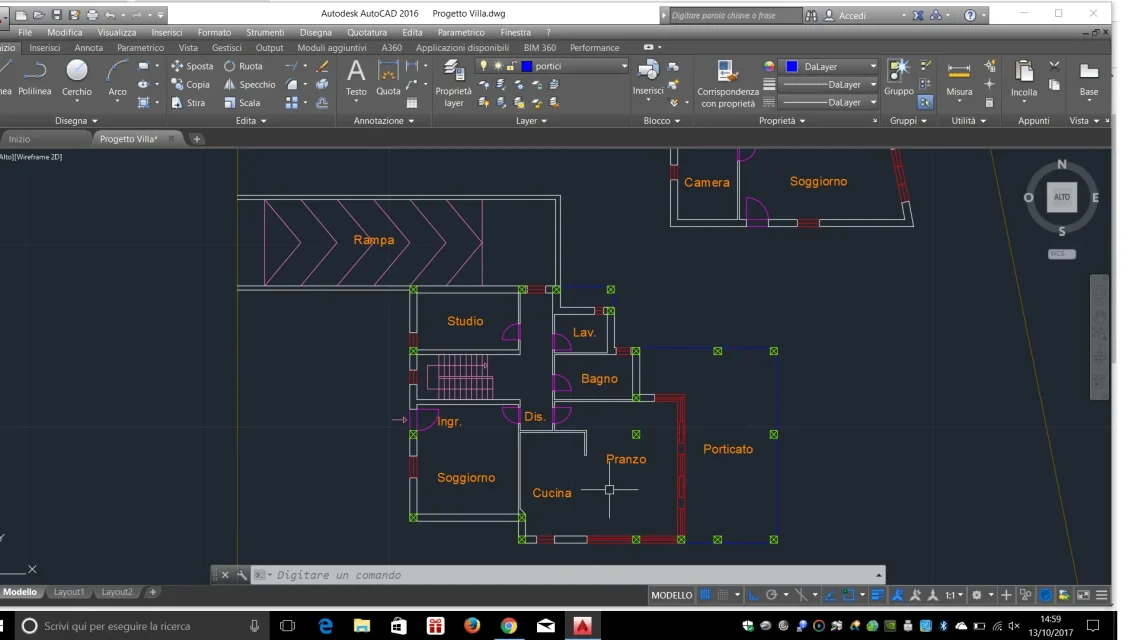Click the print icon in quick access toolbar
This screenshot has height=640, width=1138.
tap(92, 15)
